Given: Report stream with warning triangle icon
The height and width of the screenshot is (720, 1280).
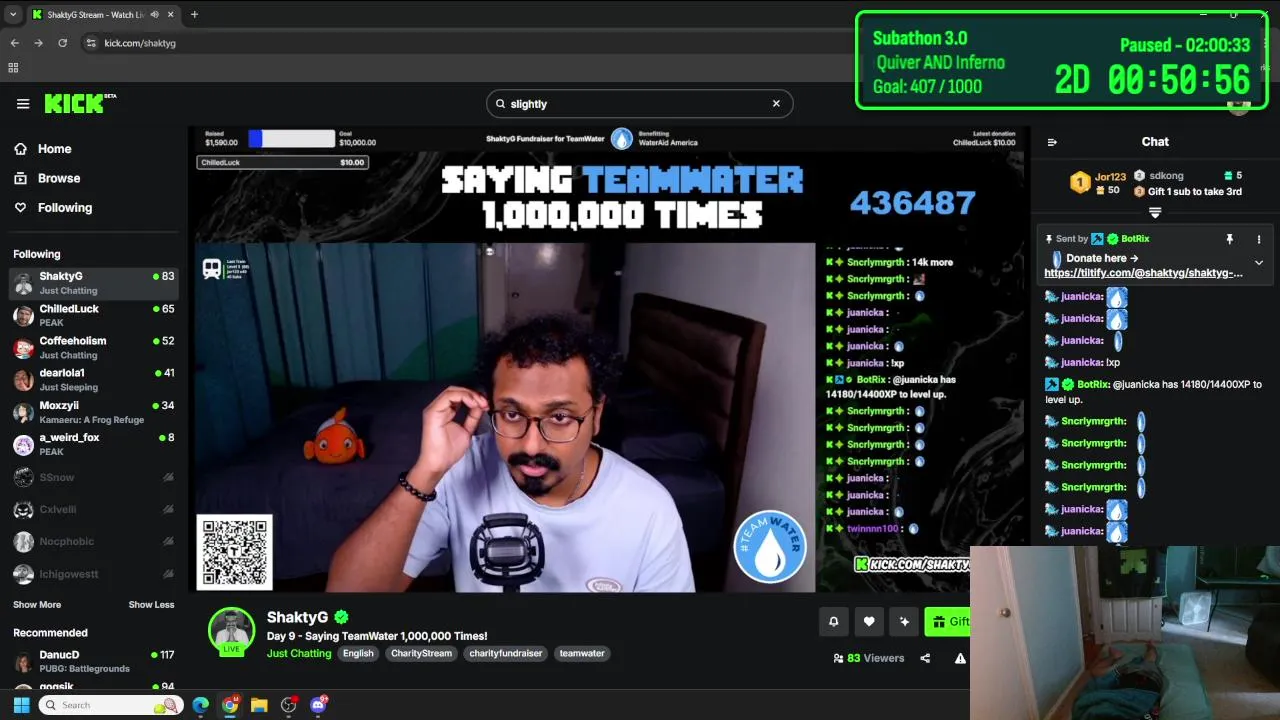Looking at the screenshot, I should (960, 658).
